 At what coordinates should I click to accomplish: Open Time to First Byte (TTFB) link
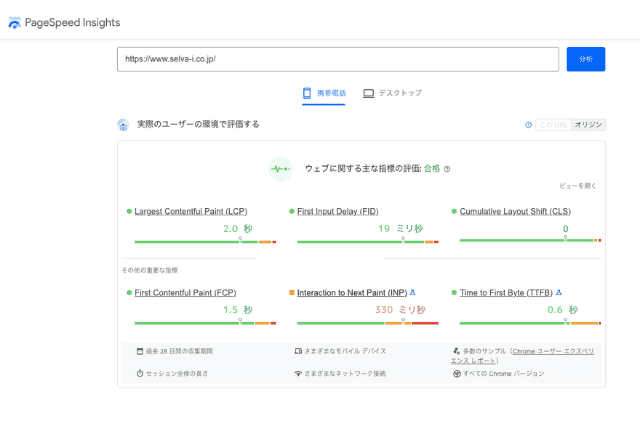[506, 293]
